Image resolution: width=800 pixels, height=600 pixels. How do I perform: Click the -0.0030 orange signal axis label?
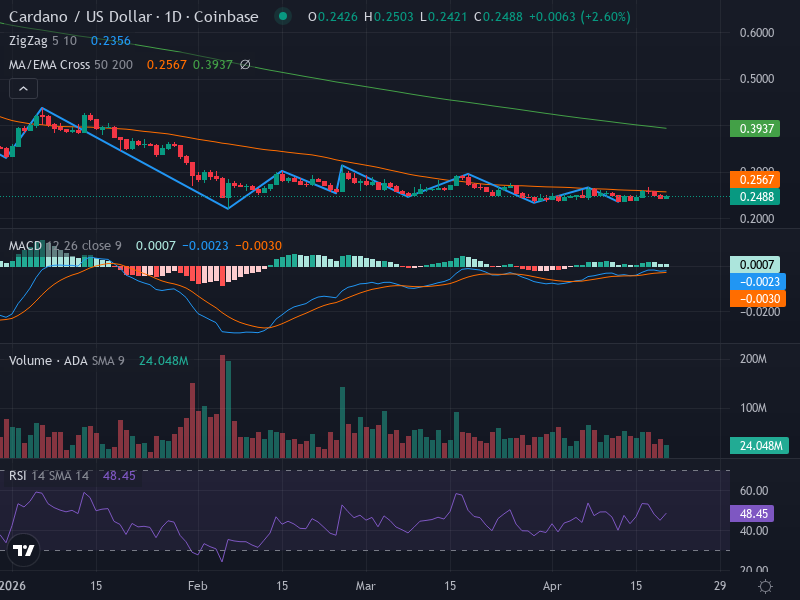click(x=758, y=298)
